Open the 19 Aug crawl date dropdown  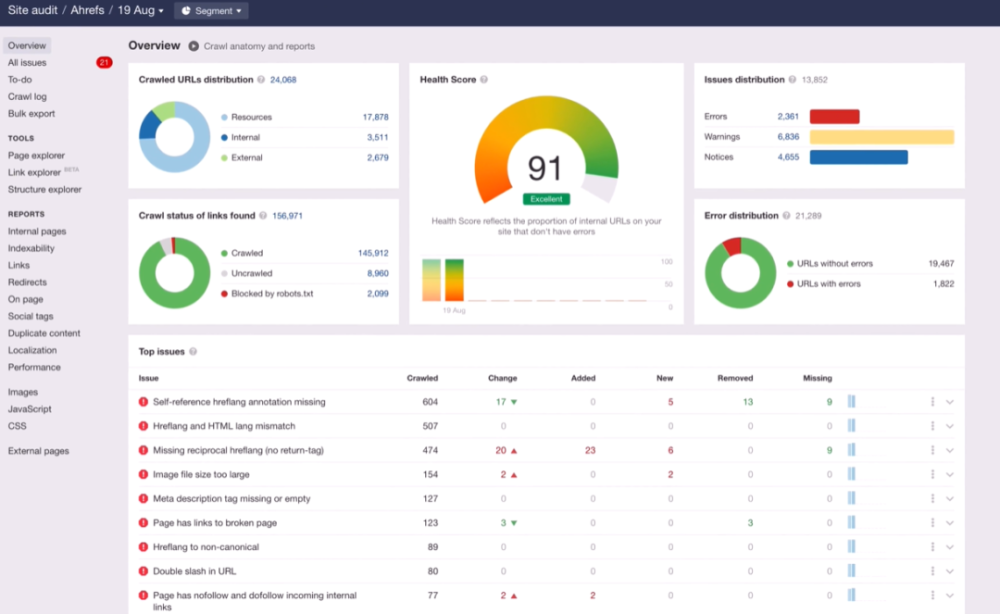tap(141, 11)
